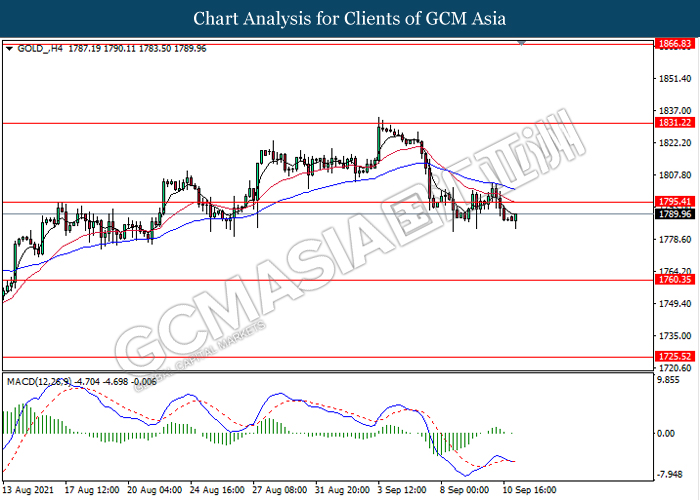Click current price tag 1789.96
Viewport: 700px width, 500px height.
[675, 214]
